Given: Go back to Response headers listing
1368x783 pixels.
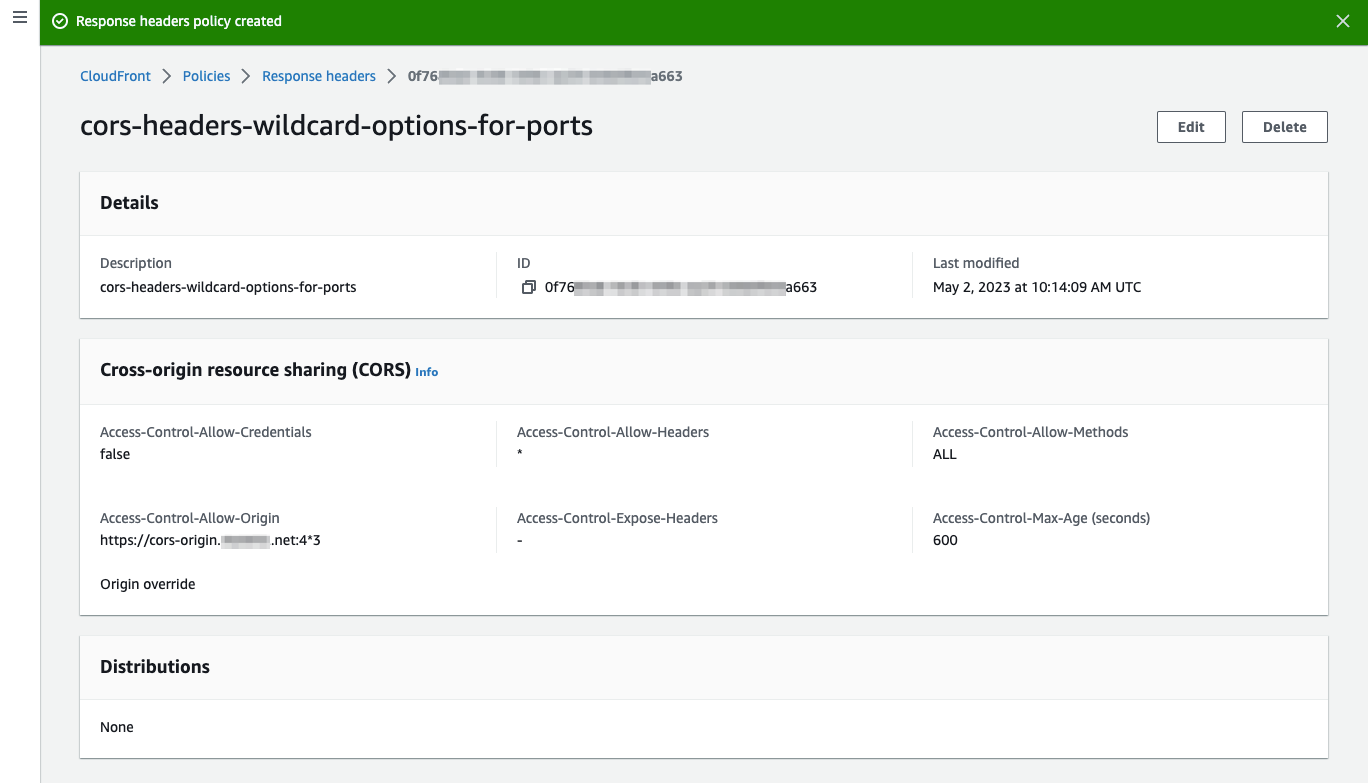Looking at the screenshot, I should pyautogui.click(x=318, y=75).
